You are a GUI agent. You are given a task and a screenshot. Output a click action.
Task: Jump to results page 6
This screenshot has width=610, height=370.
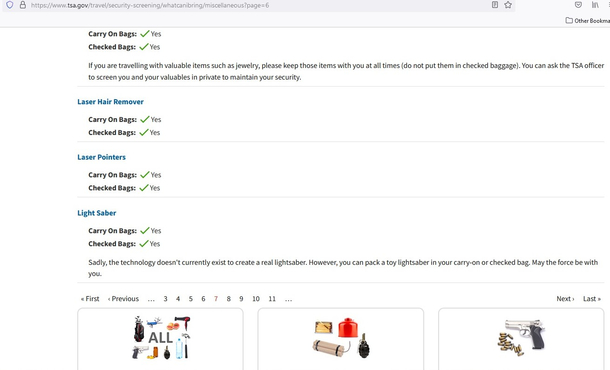click(x=203, y=299)
